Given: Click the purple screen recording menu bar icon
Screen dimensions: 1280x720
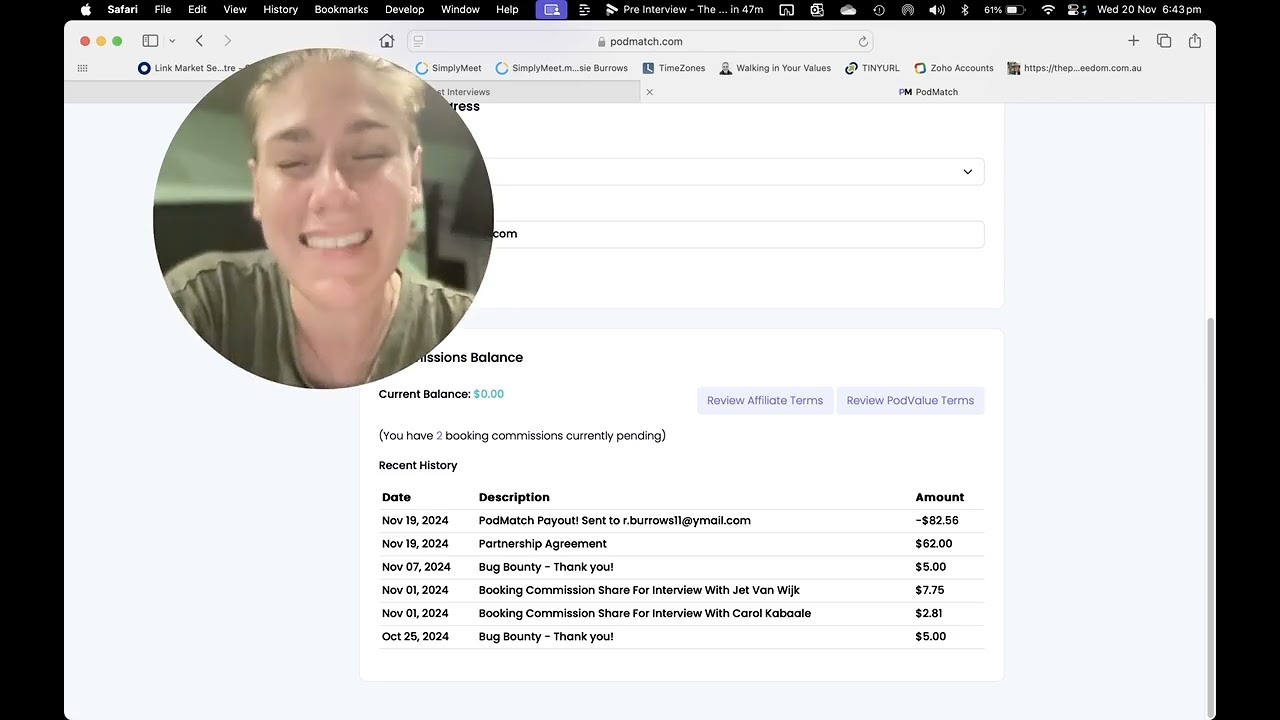Looking at the screenshot, I should tap(551, 10).
